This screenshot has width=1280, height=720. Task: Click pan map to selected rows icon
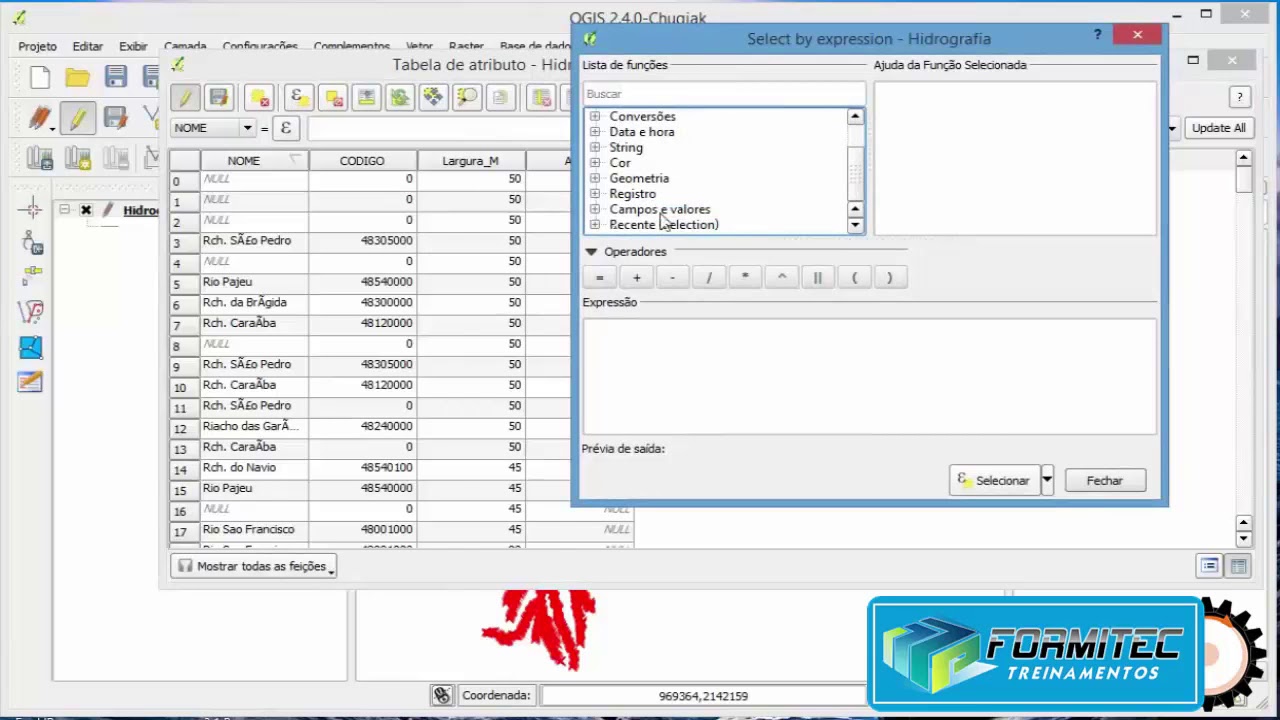[433, 97]
